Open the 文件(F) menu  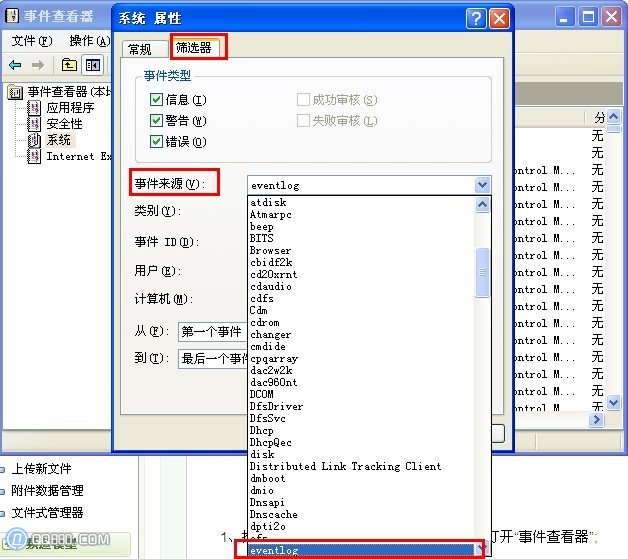32,41
